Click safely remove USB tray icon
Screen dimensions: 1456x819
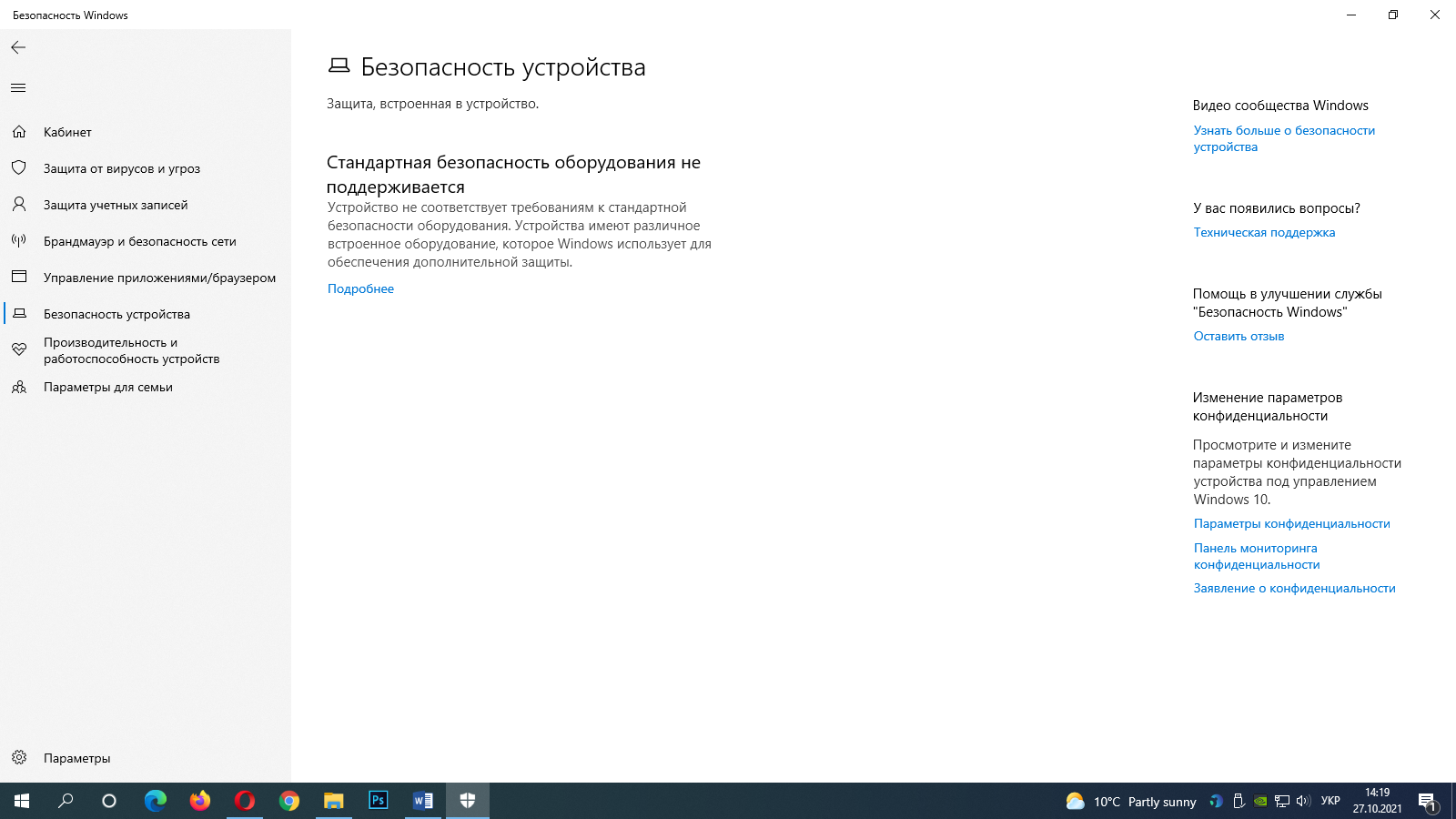pyautogui.click(x=1239, y=802)
